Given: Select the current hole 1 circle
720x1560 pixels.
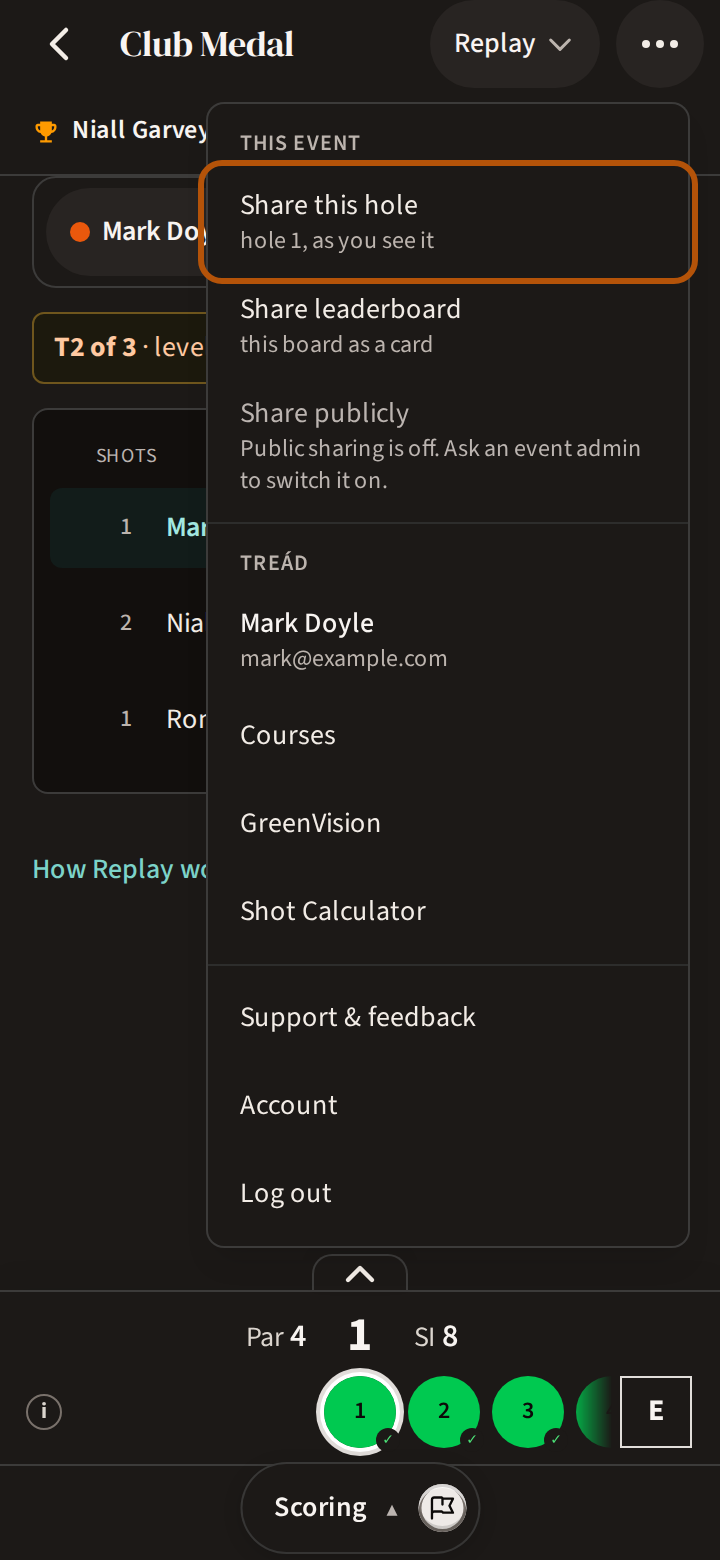Looking at the screenshot, I should pyautogui.click(x=360, y=1411).
